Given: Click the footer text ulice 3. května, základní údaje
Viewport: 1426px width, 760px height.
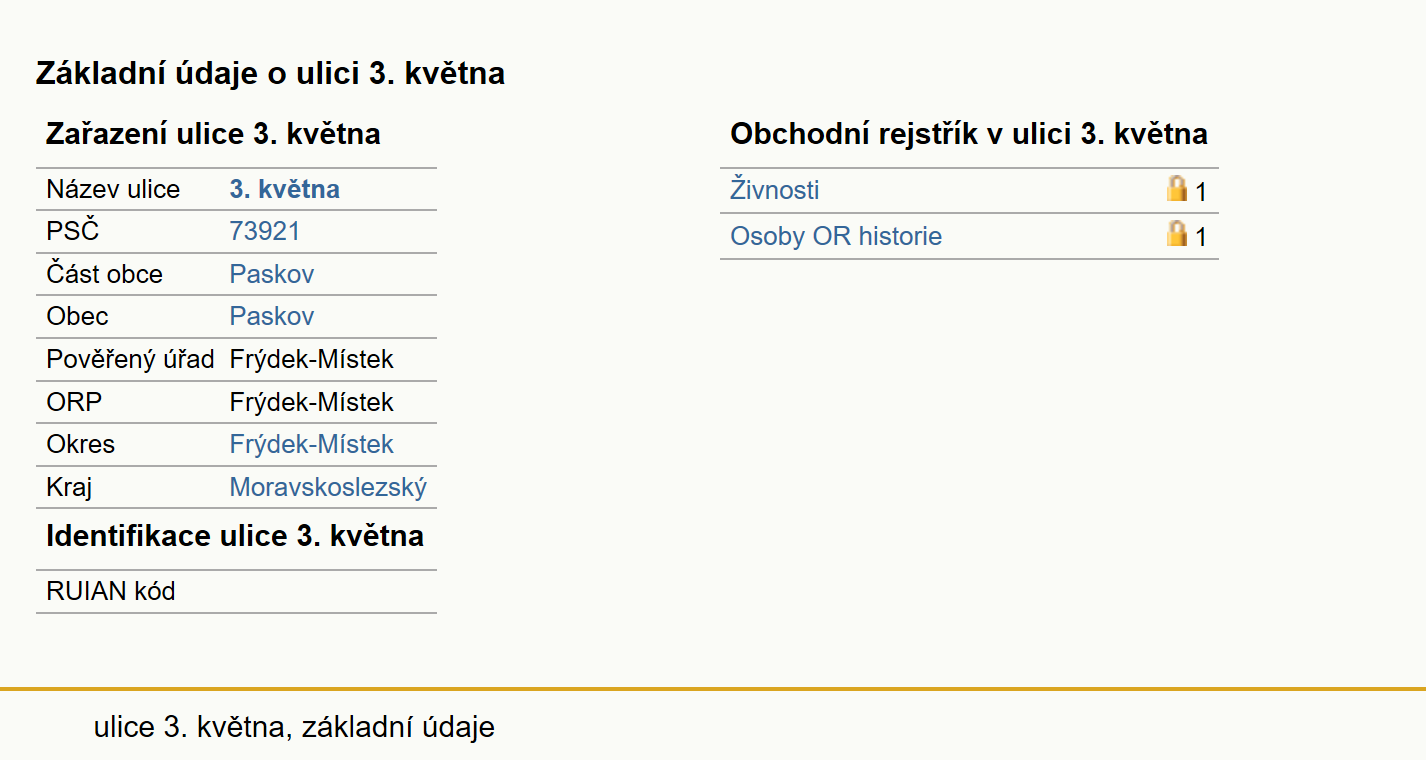Looking at the screenshot, I should 294,727.
